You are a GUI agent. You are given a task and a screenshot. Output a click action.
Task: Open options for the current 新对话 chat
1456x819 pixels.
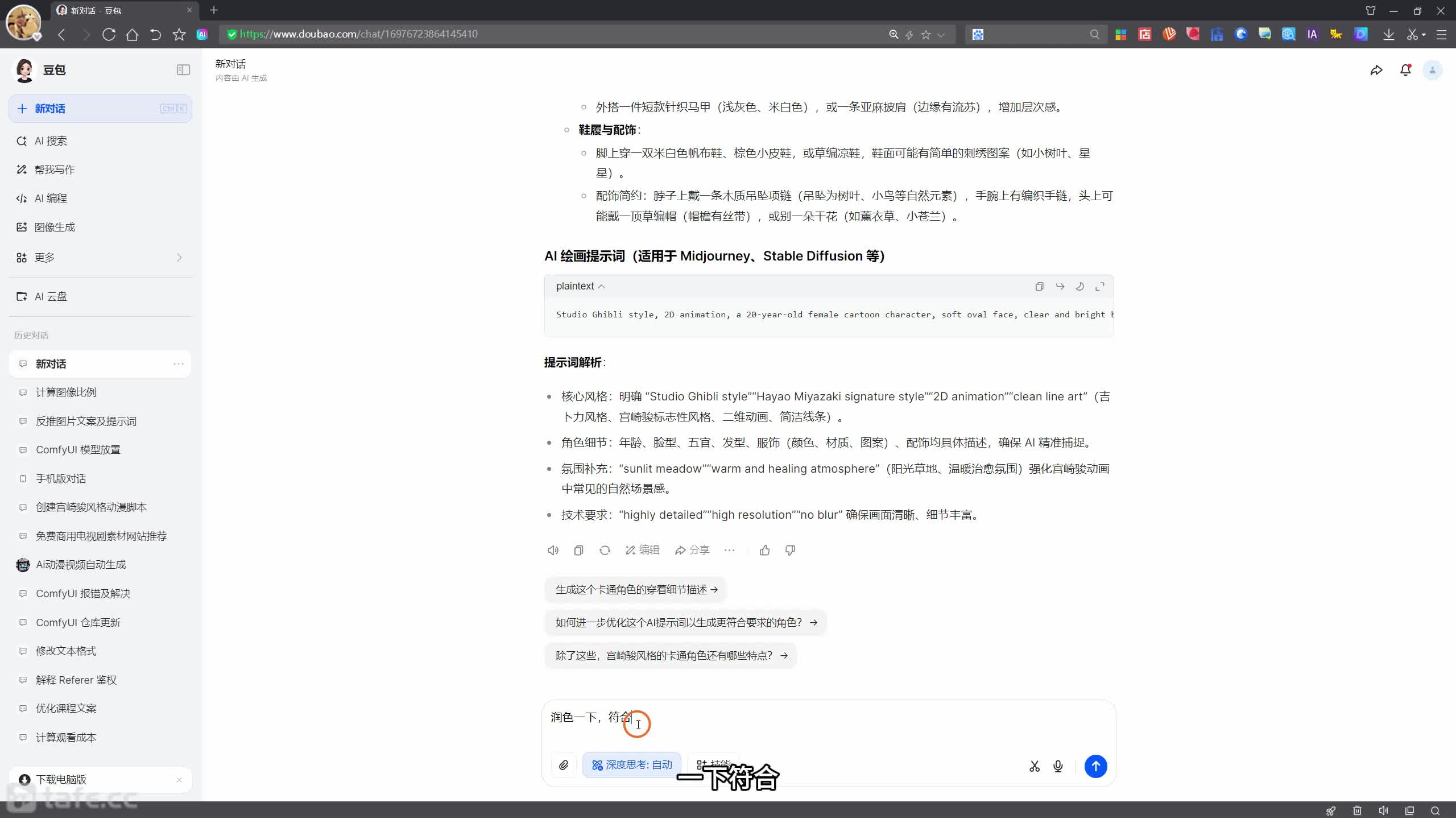point(179,364)
